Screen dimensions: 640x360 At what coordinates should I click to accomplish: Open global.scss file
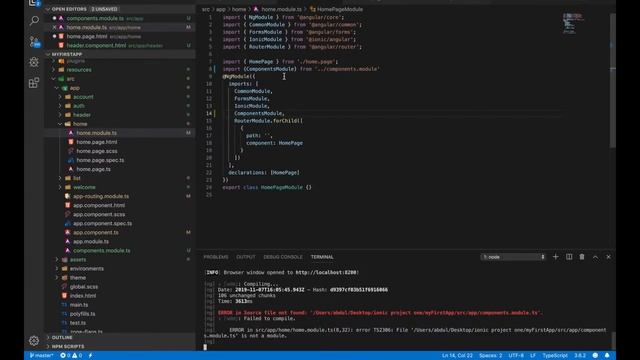(x=84, y=287)
